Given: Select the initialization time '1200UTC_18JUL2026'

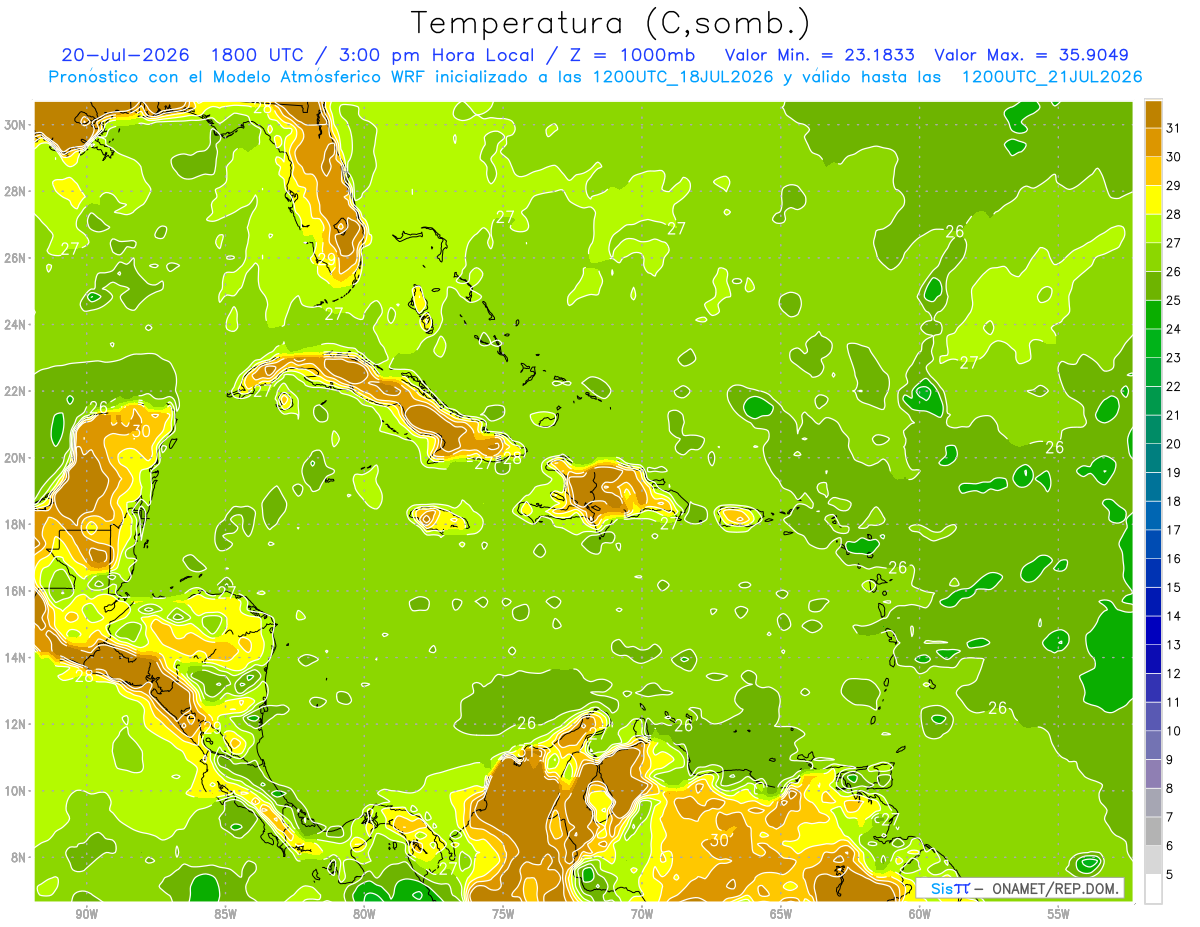Looking at the screenshot, I should pyautogui.click(x=684, y=77).
